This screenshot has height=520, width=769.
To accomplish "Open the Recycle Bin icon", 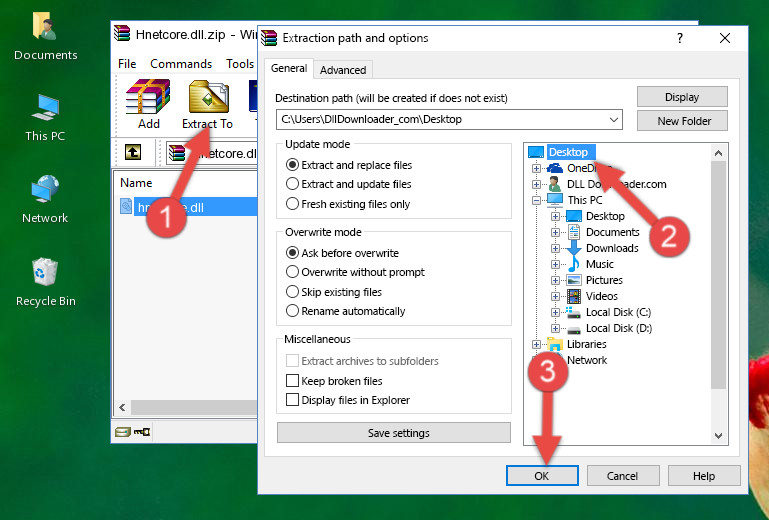I will 45,282.
